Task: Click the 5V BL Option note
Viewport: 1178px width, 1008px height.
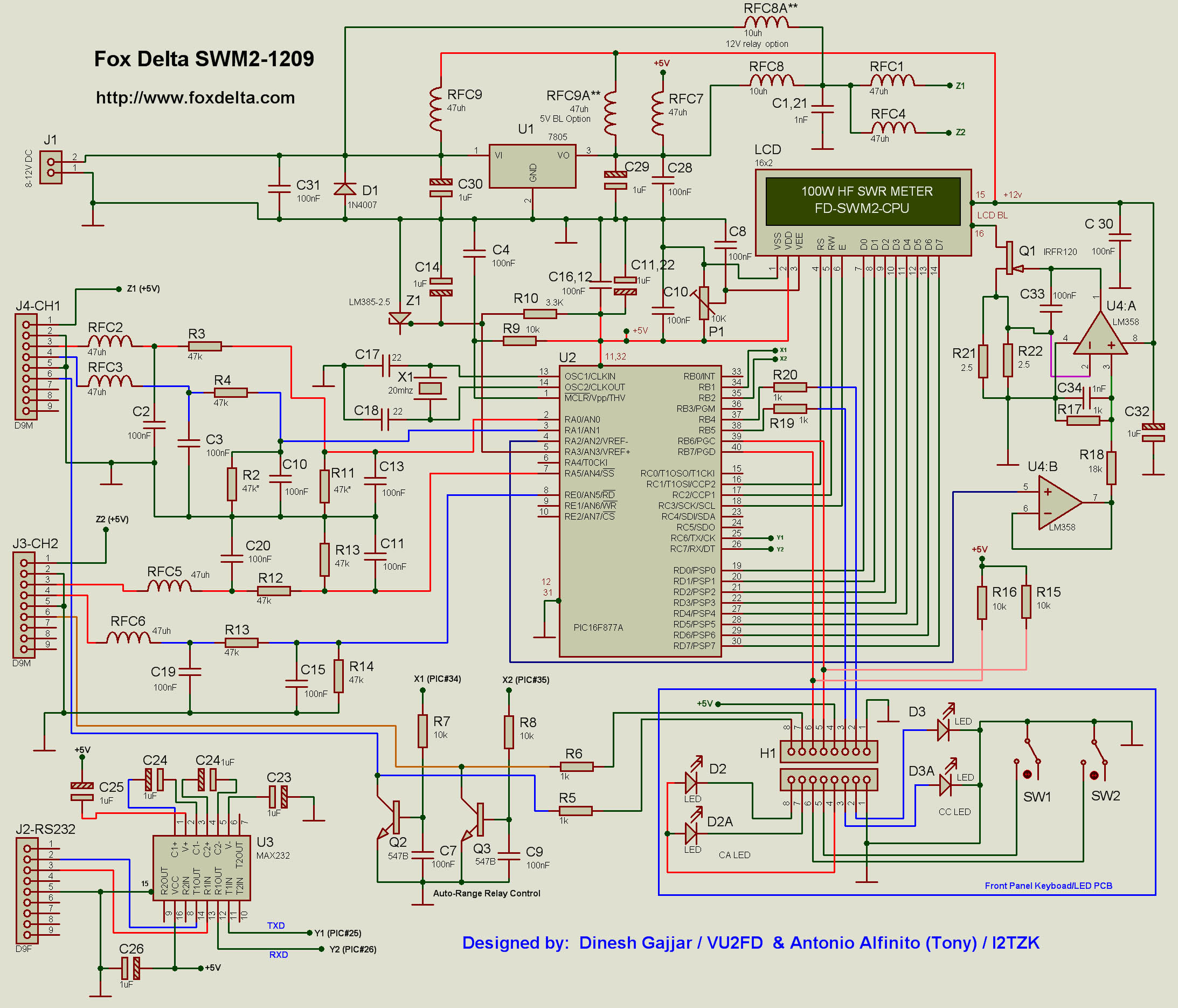Action: [565, 119]
